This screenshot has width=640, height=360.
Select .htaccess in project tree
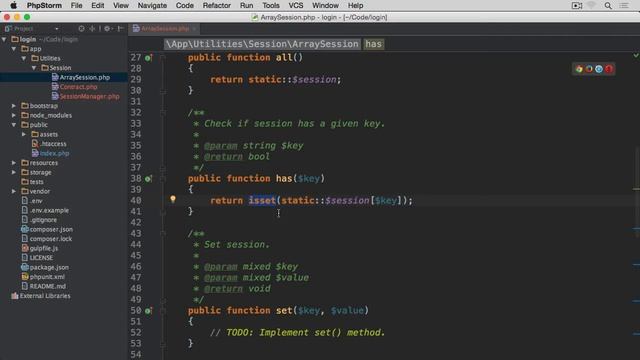(x=53, y=144)
